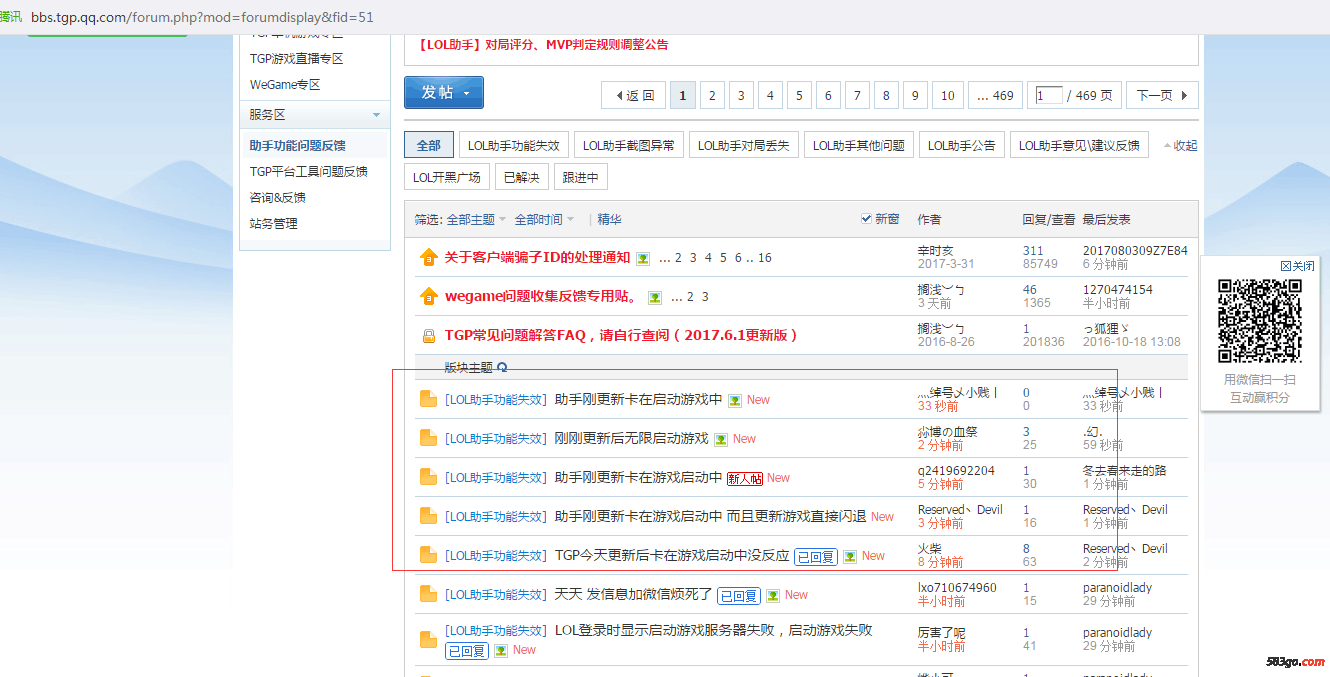Click the folder icon of 而且更新游戏直接闪退 thread
Viewport: 1330px width, 677px height.
[429, 517]
